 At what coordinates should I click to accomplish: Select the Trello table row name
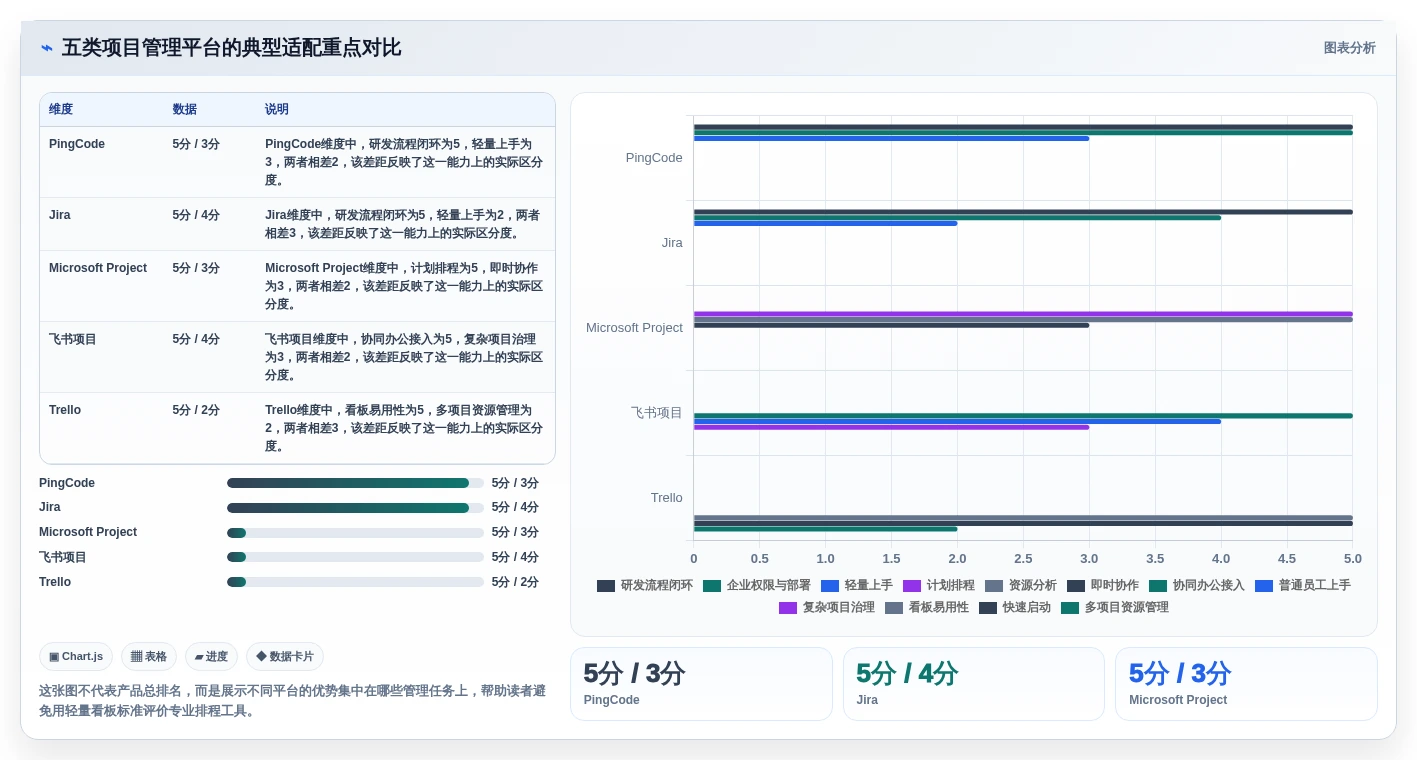coord(65,410)
